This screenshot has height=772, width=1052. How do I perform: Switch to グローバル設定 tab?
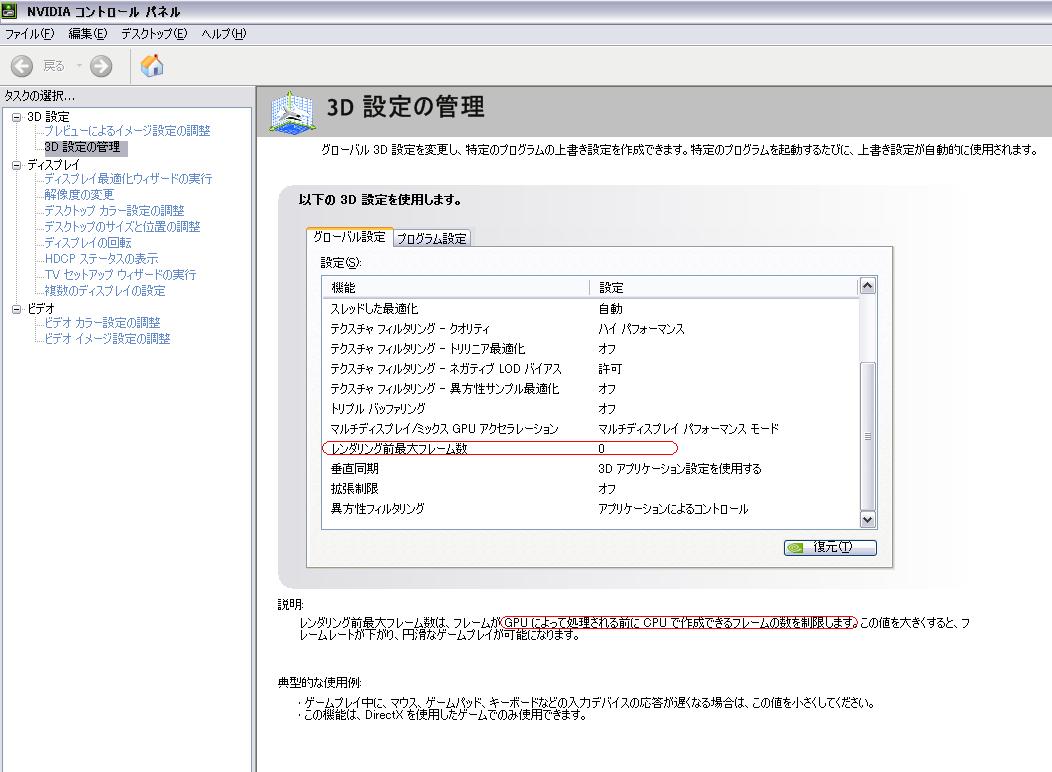tap(348, 237)
